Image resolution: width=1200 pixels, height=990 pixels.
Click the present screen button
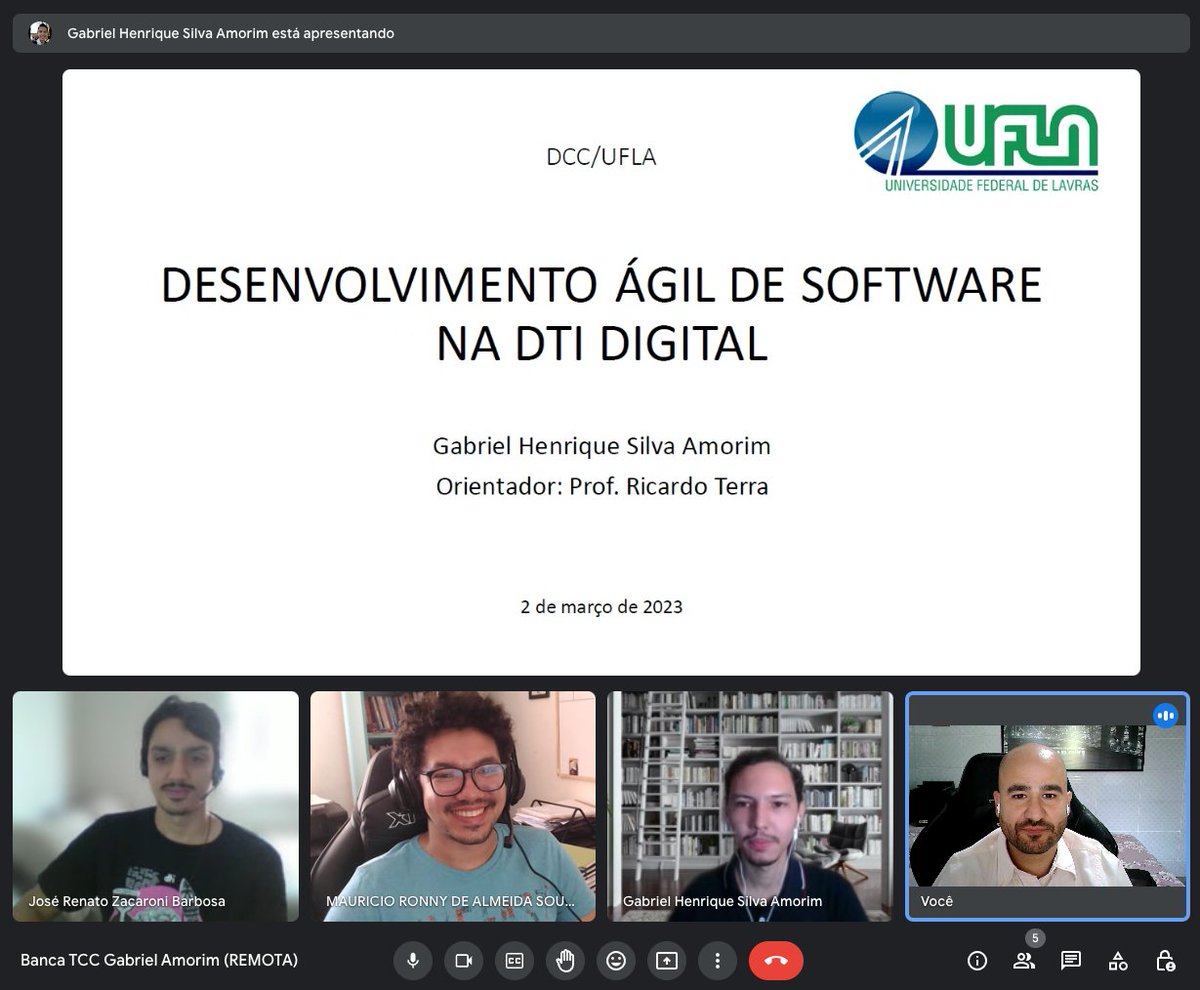point(667,961)
